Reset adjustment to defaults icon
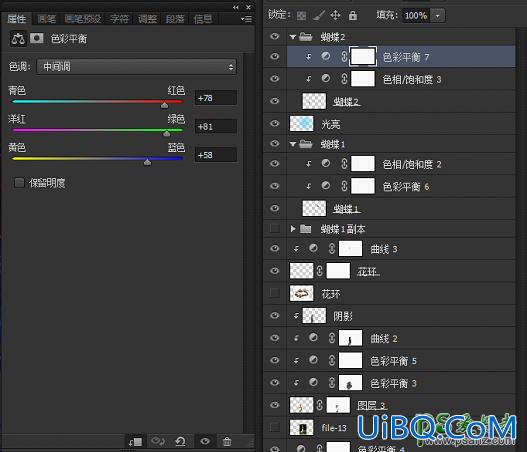 (x=180, y=441)
